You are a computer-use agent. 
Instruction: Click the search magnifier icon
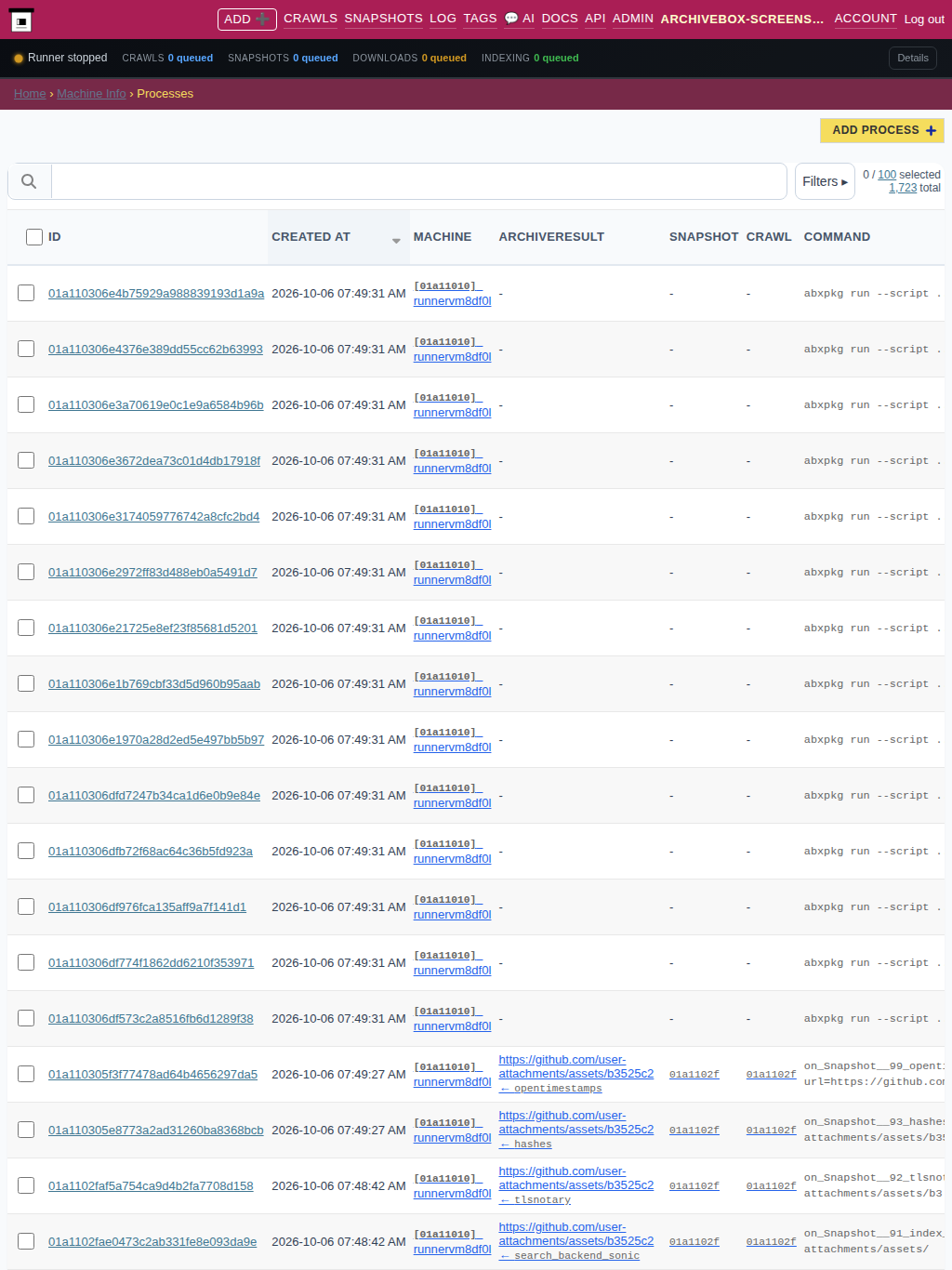(x=29, y=181)
